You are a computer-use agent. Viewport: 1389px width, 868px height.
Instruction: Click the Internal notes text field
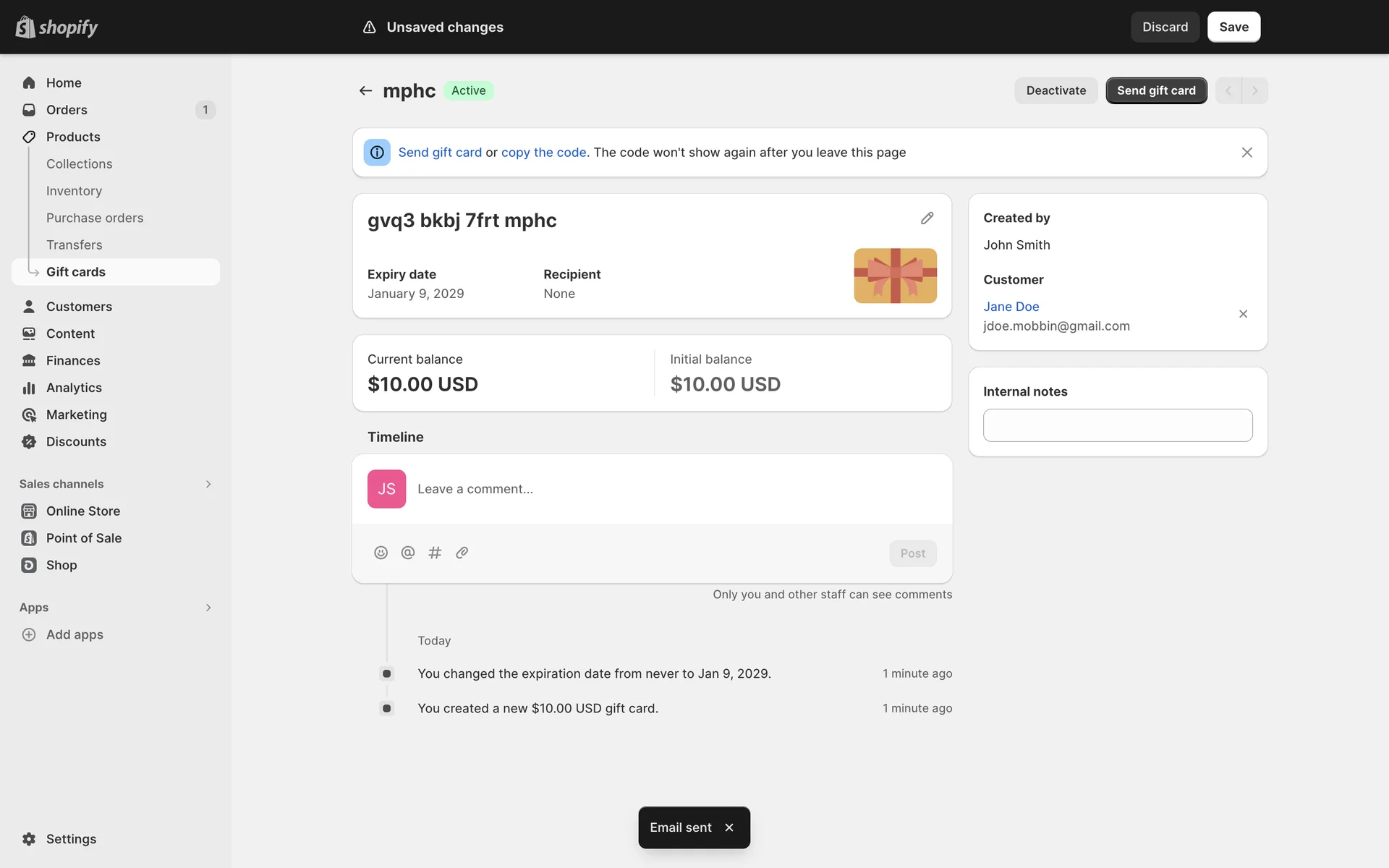1117,425
